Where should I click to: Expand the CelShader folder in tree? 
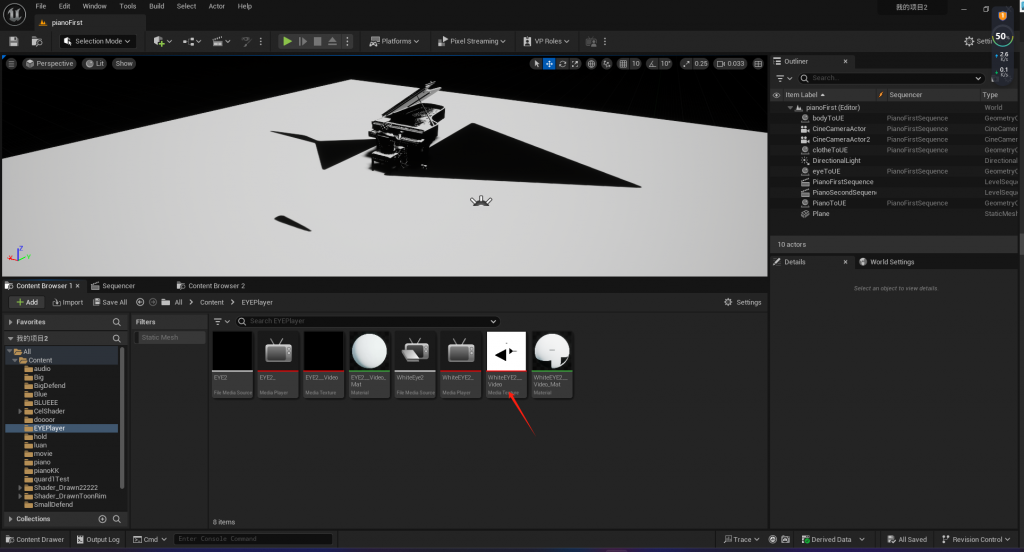[20, 412]
